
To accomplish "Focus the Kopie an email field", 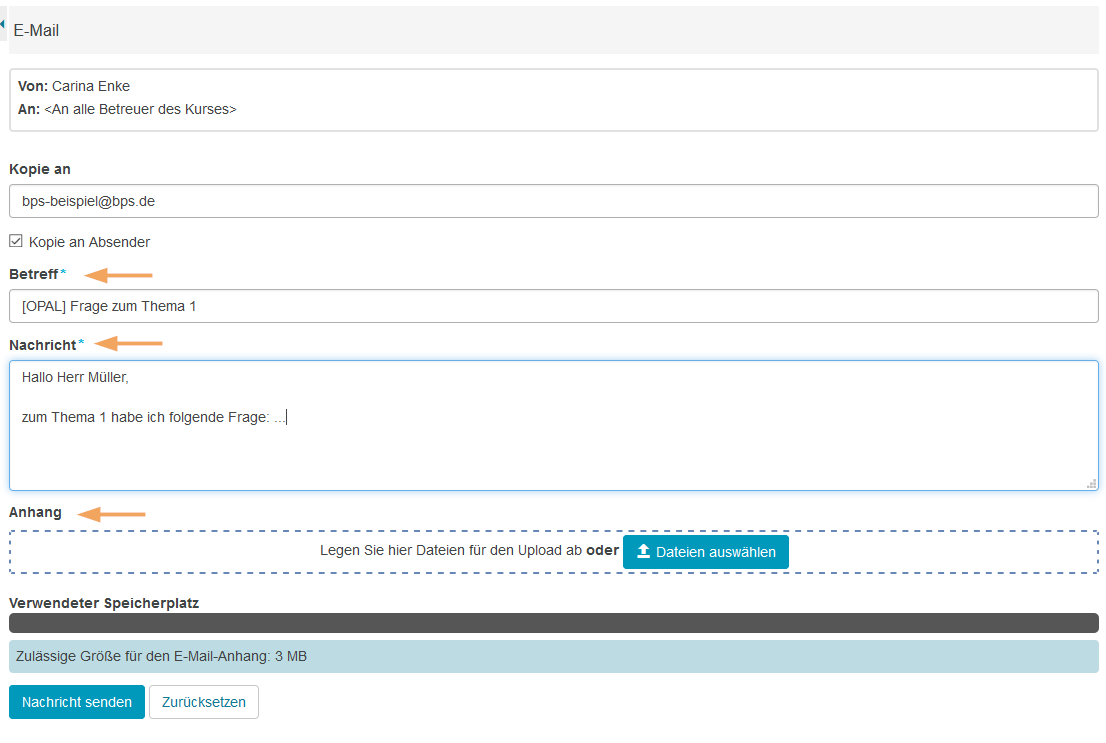I will coord(553,201).
